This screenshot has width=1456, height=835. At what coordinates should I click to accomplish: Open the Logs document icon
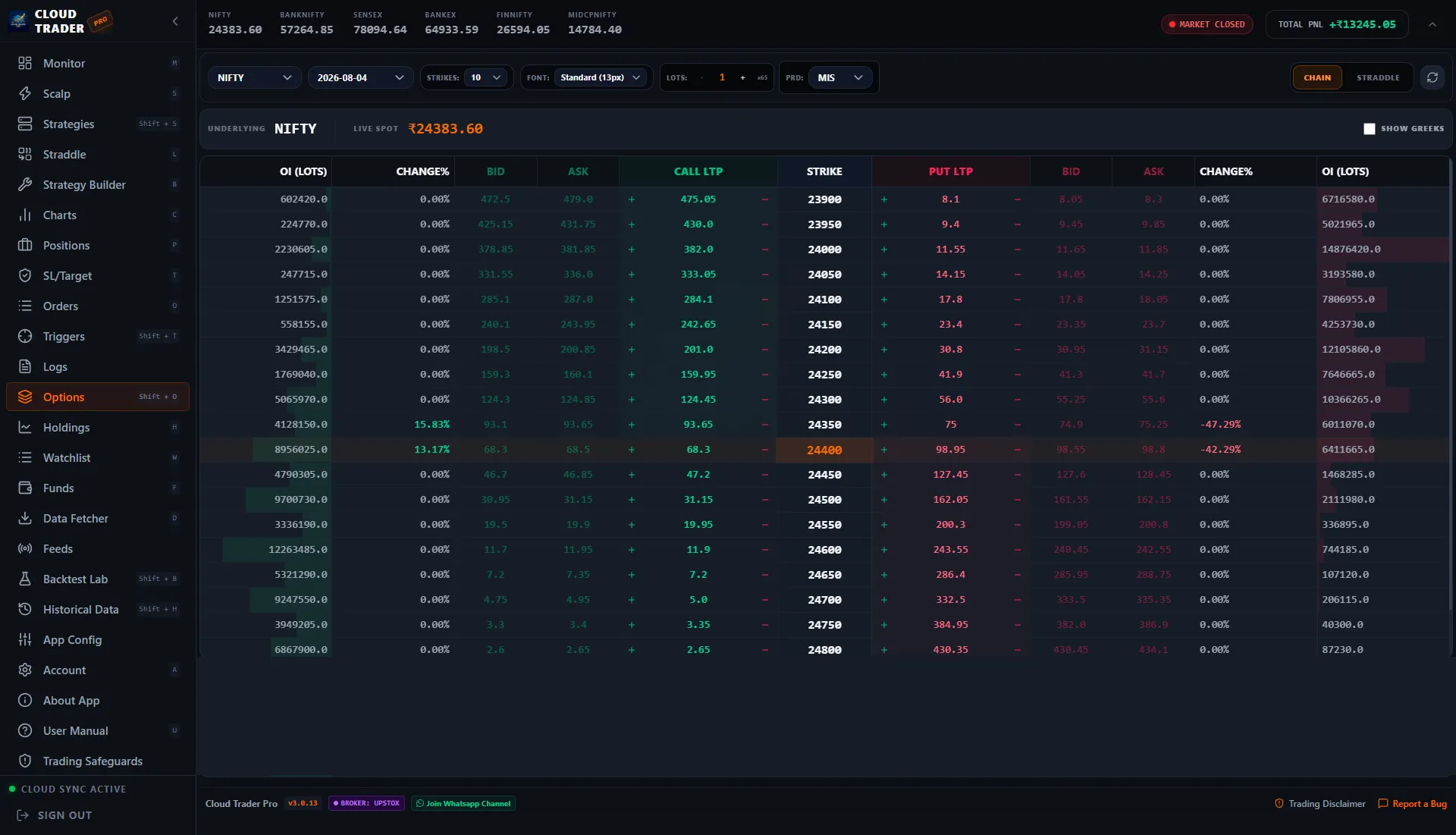click(x=25, y=366)
